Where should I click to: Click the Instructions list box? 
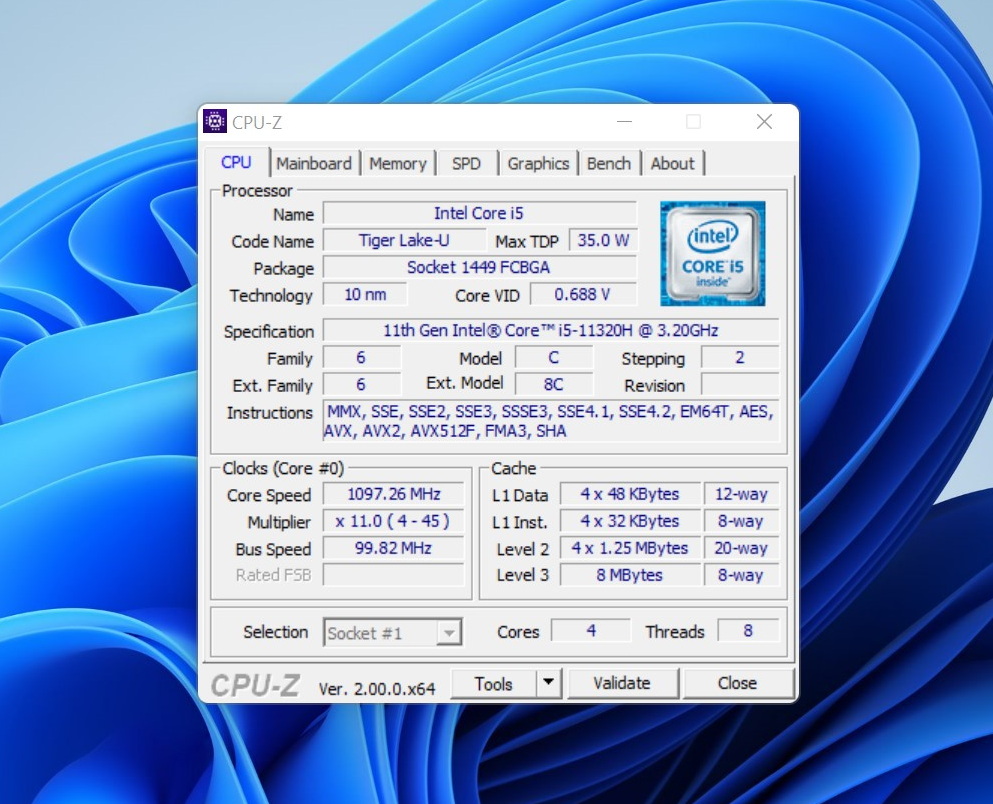click(551, 421)
